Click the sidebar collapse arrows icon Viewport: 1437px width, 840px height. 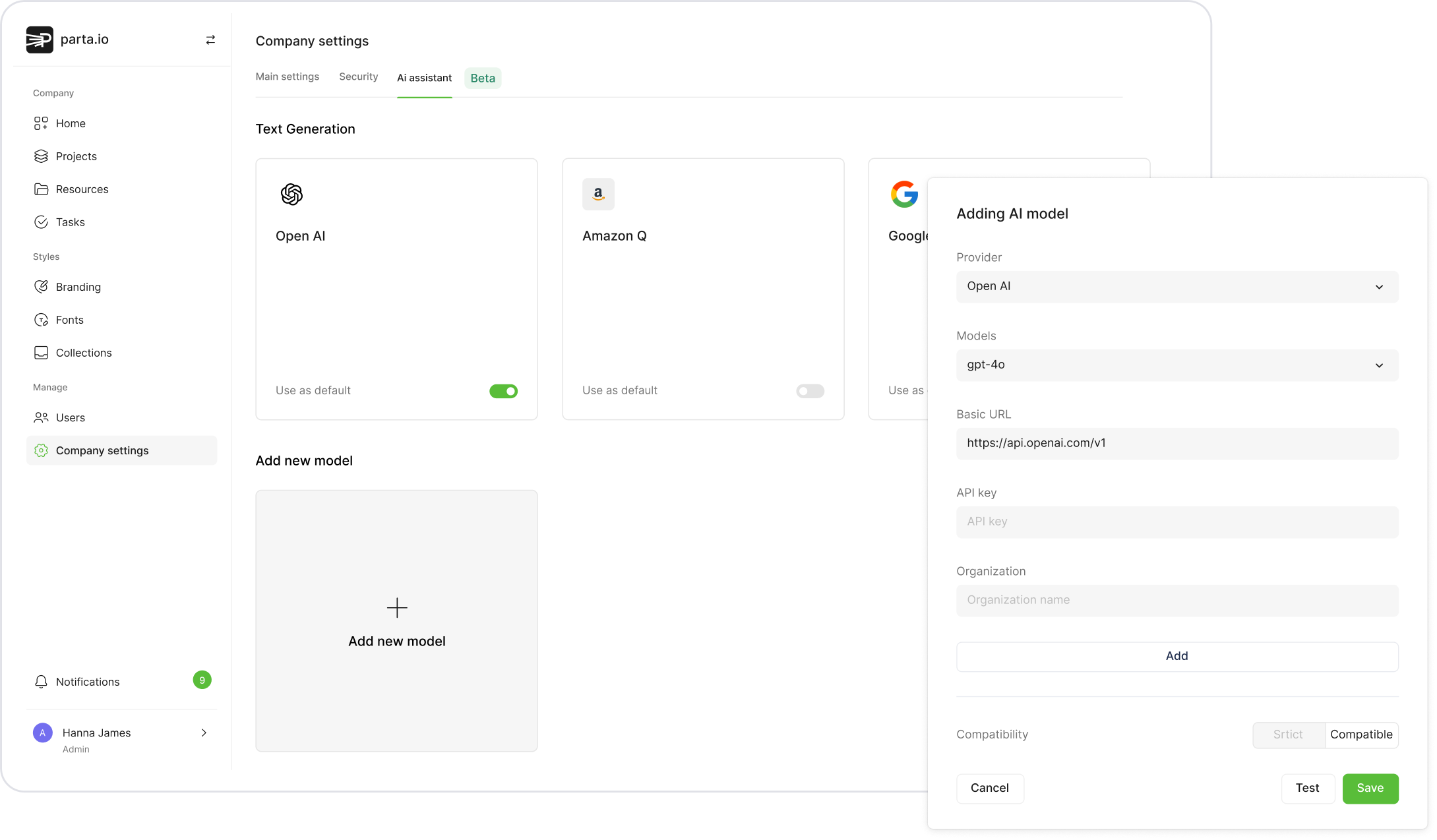pyautogui.click(x=210, y=40)
